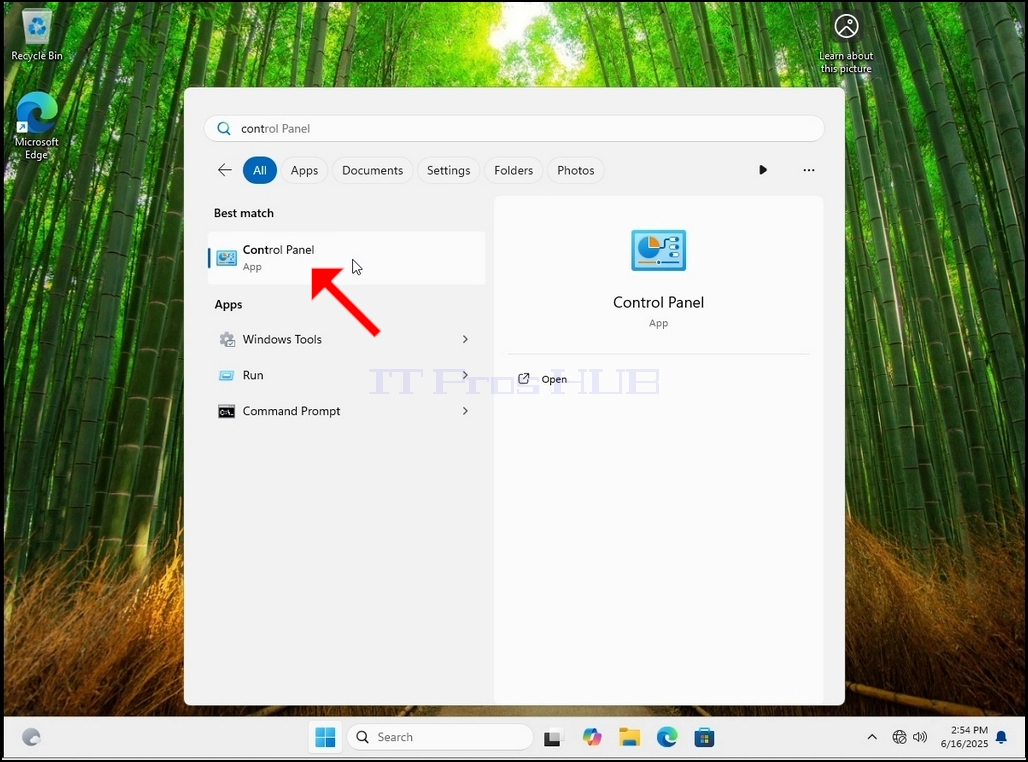Screen dimensions: 1028x762
Task: Switch to the Settings filter tab
Action: (448, 170)
